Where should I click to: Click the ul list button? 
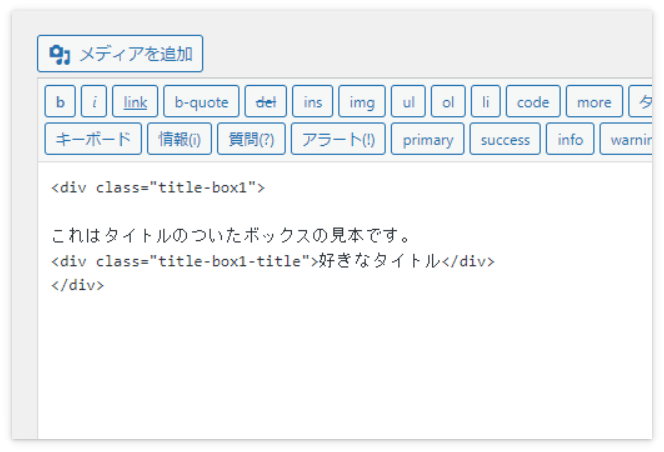click(x=408, y=102)
